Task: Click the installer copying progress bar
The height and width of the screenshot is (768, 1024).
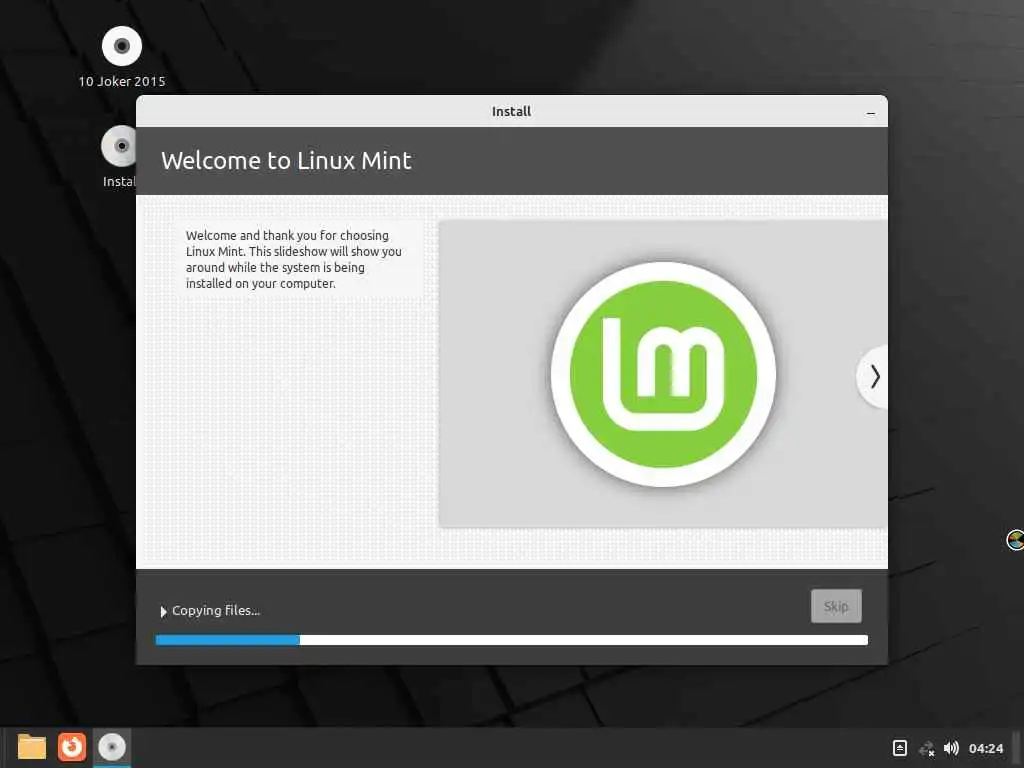Action: pos(511,640)
